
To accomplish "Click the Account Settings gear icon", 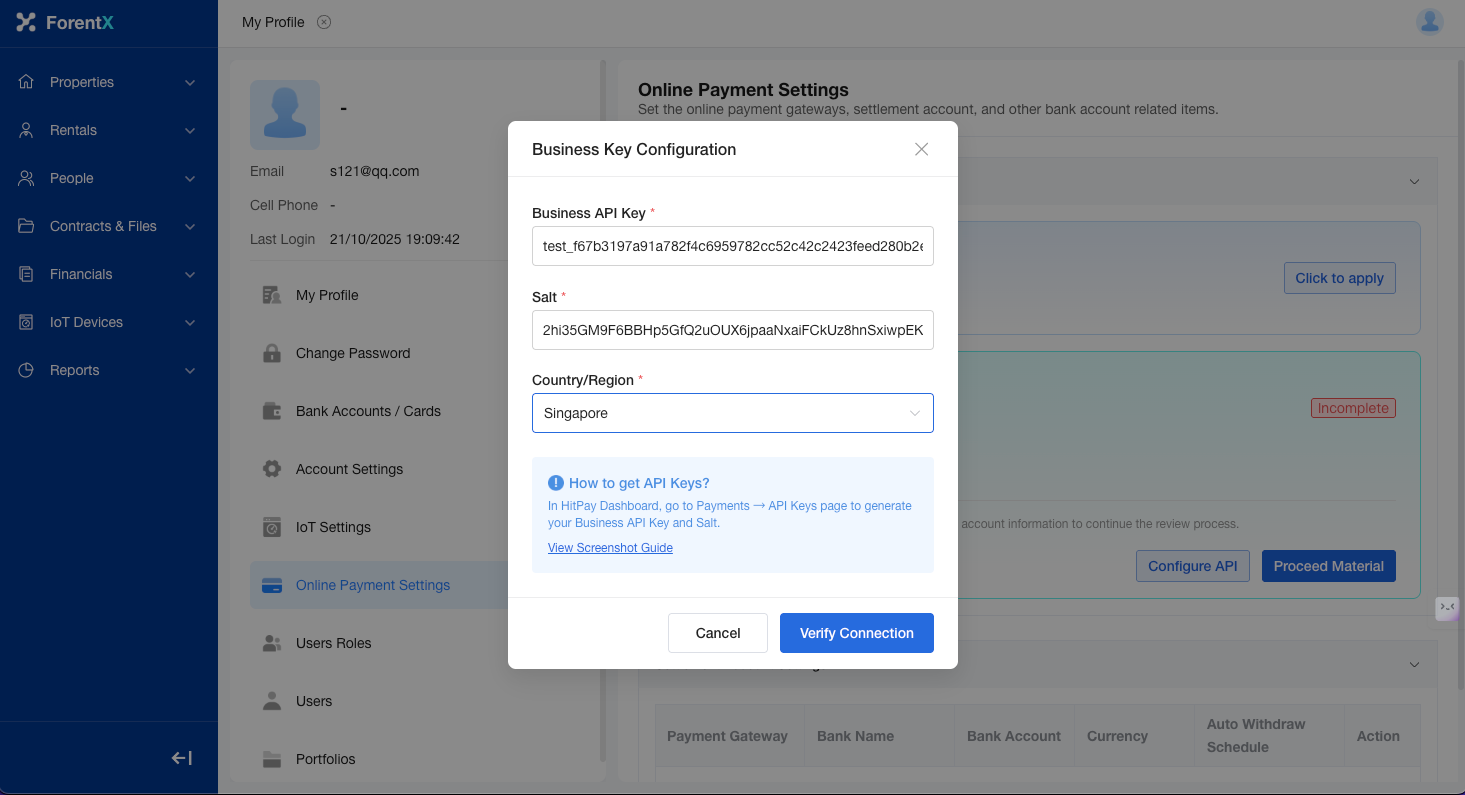I will pyautogui.click(x=271, y=469).
